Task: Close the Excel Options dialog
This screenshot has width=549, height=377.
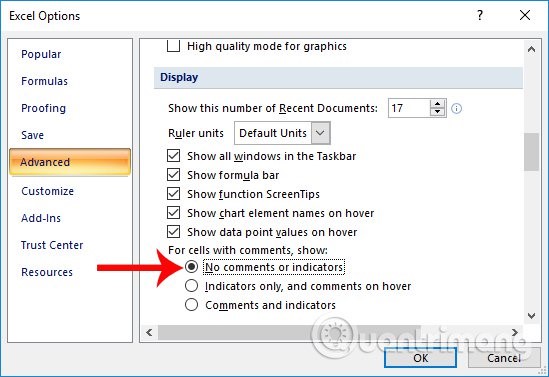Action: click(x=525, y=15)
